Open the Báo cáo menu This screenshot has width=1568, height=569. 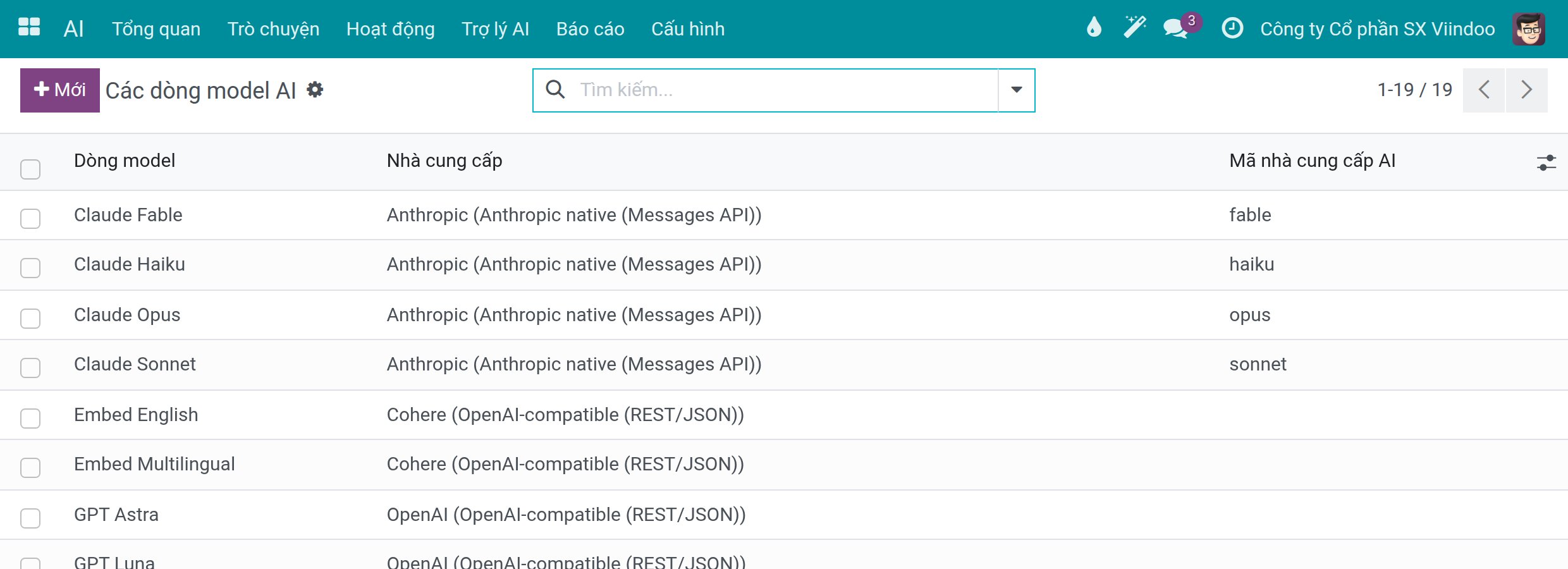(590, 29)
